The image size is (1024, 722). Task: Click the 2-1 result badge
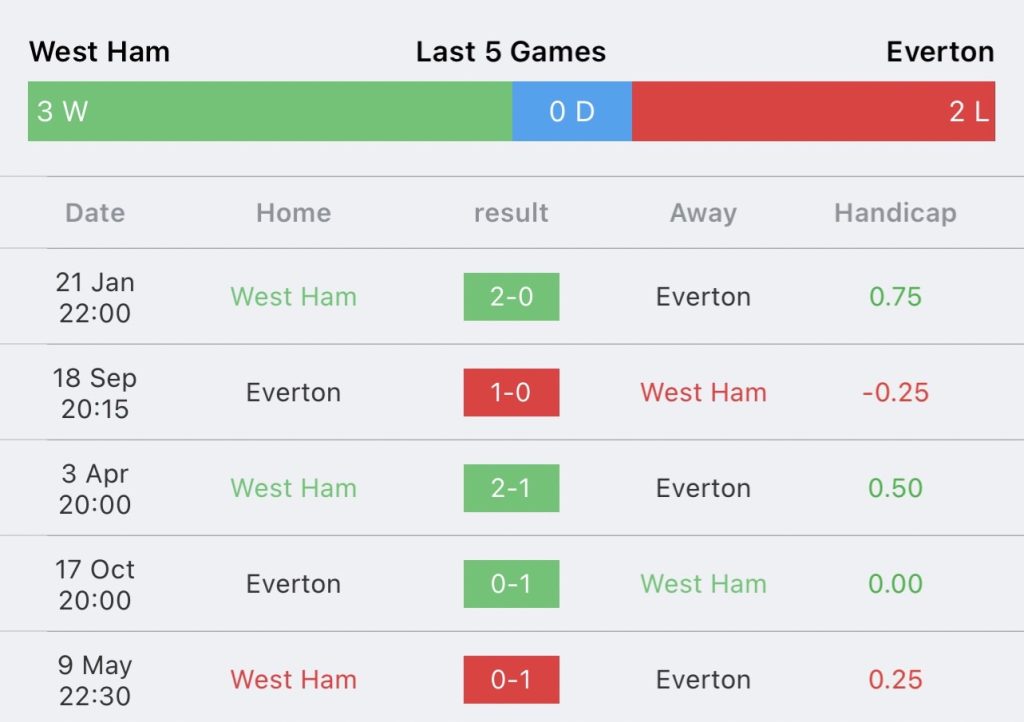[x=511, y=488]
